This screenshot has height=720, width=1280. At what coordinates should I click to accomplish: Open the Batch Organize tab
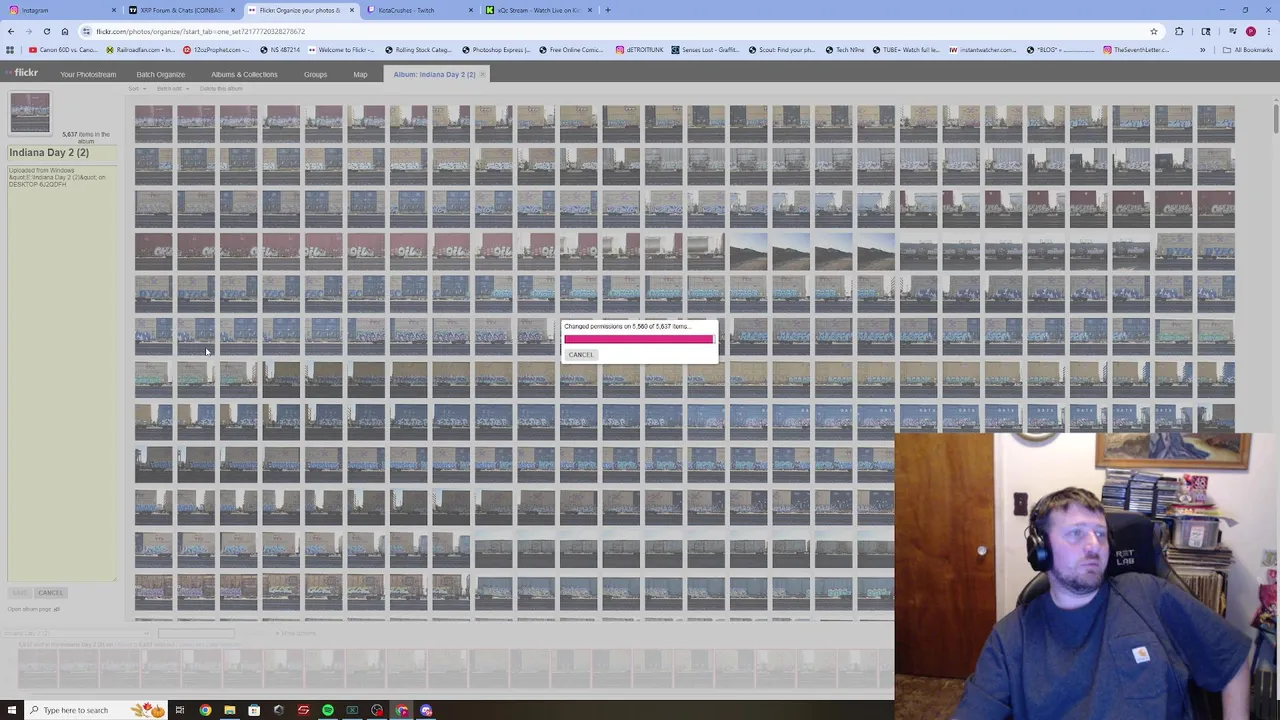tap(160, 74)
